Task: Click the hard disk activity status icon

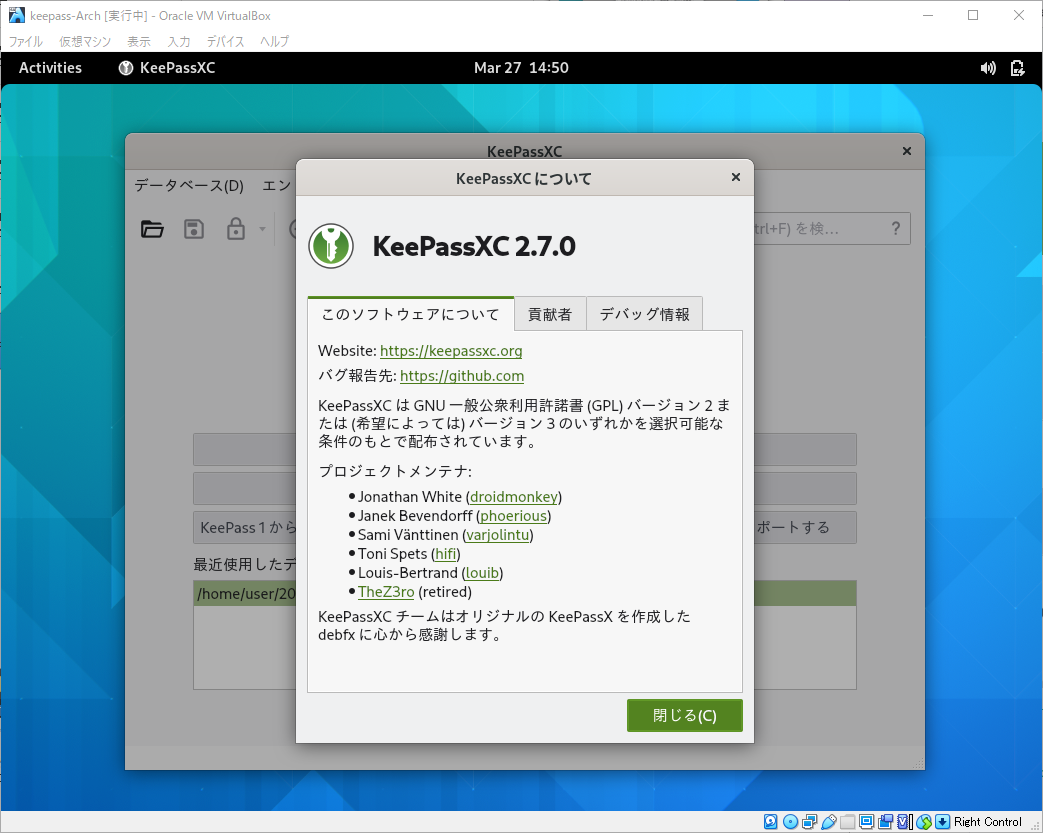Action: click(x=769, y=821)
